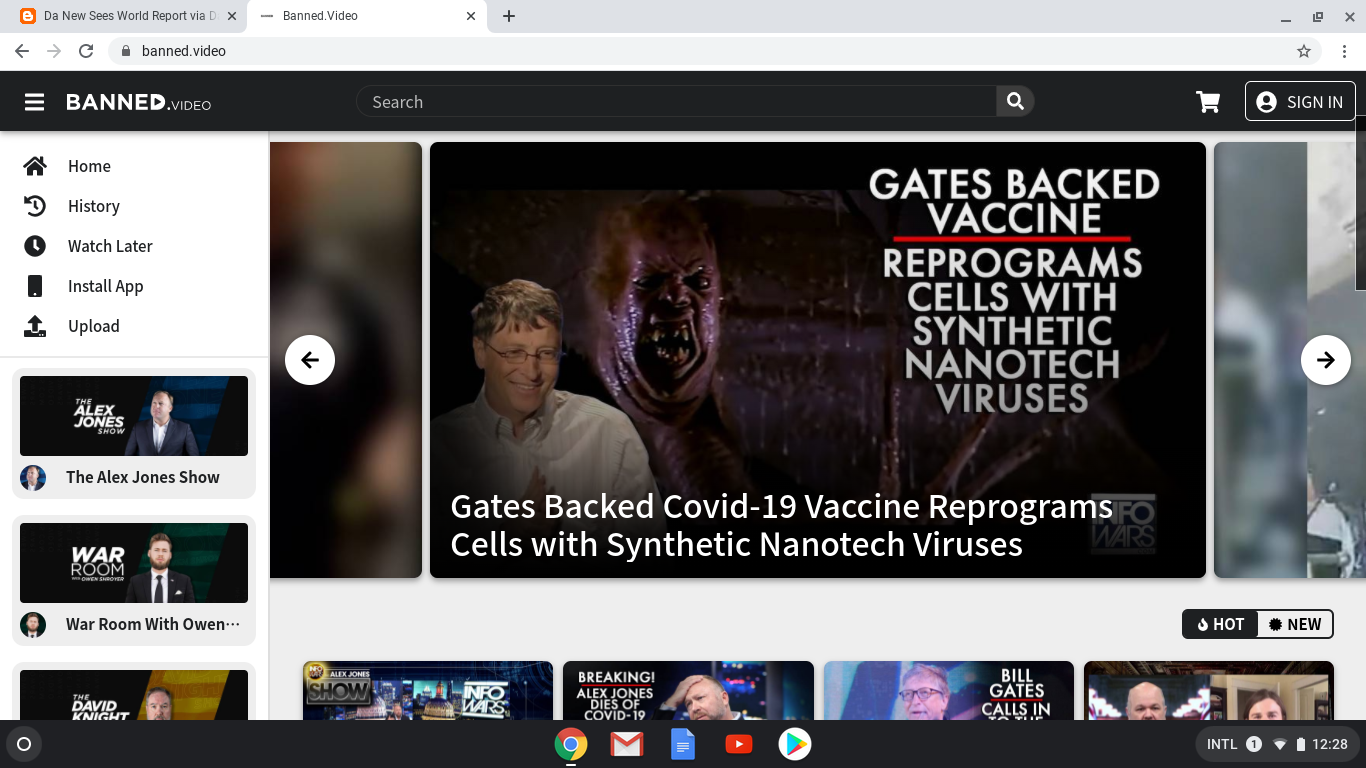The image size is (1366, 768).
Task: Click War Room With Owen channel title
Action: (x=153, y=624)
